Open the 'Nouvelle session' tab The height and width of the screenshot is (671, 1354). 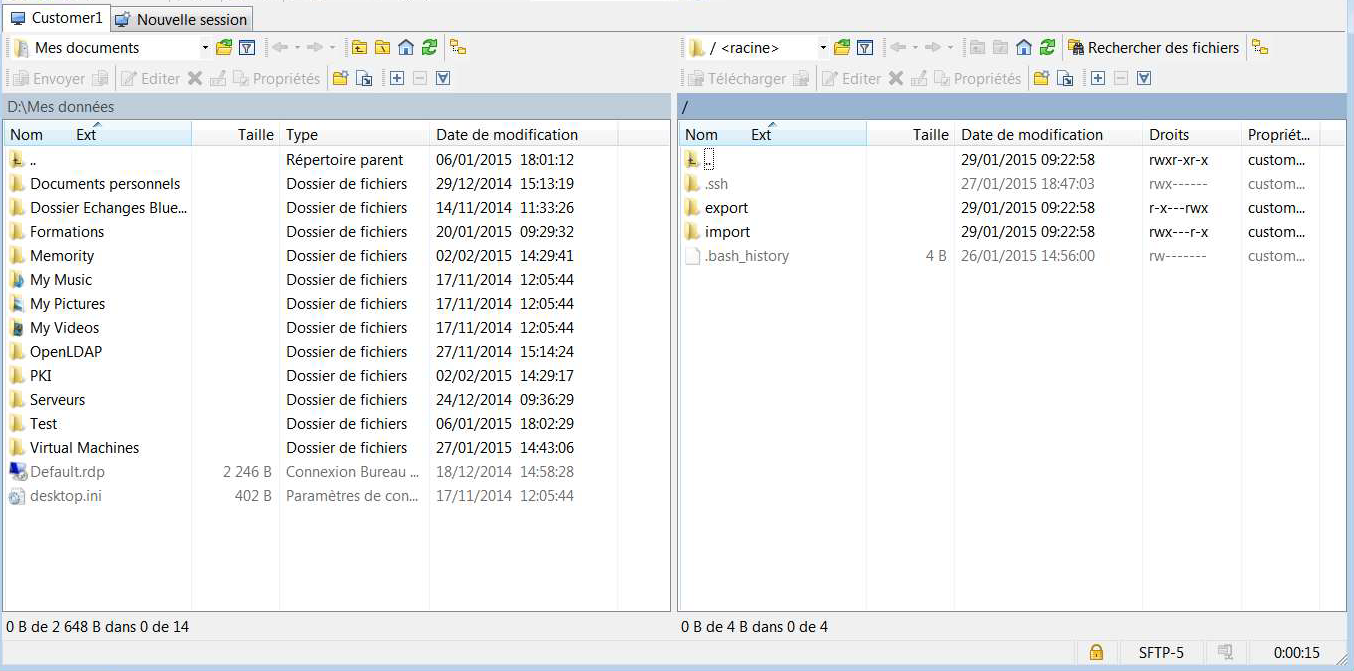[x=181, y=19]
